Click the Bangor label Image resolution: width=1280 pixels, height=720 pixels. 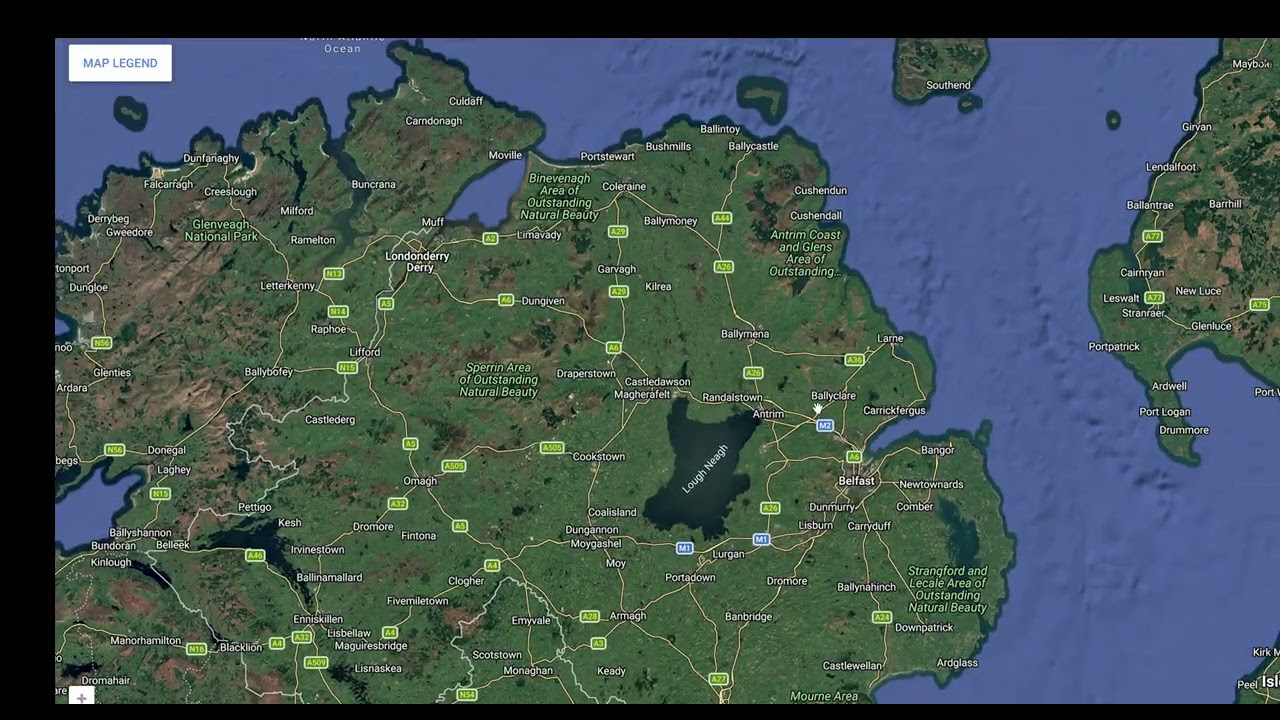(x=938, y=450)
